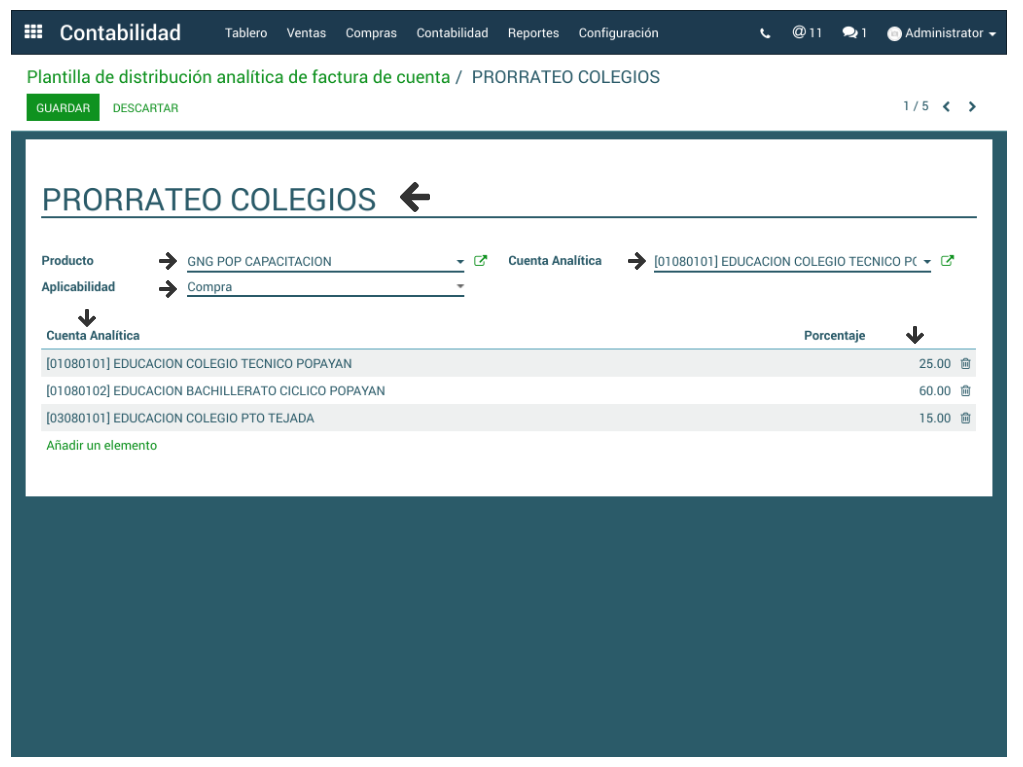The image size is (1023, 767).
Task: Delete the COLEGIO TECNICO POPAYAN row
Action: pyautogui.click(x=965, y=364)
